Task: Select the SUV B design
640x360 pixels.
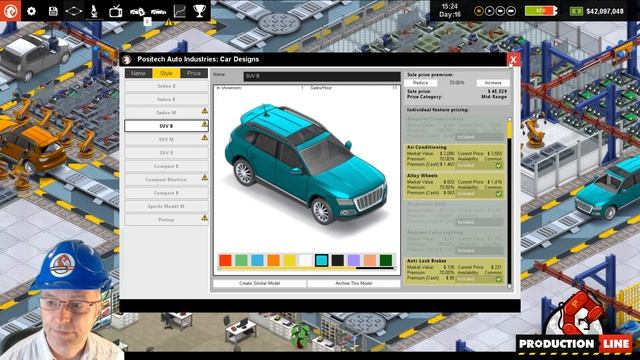Action: 166,126
